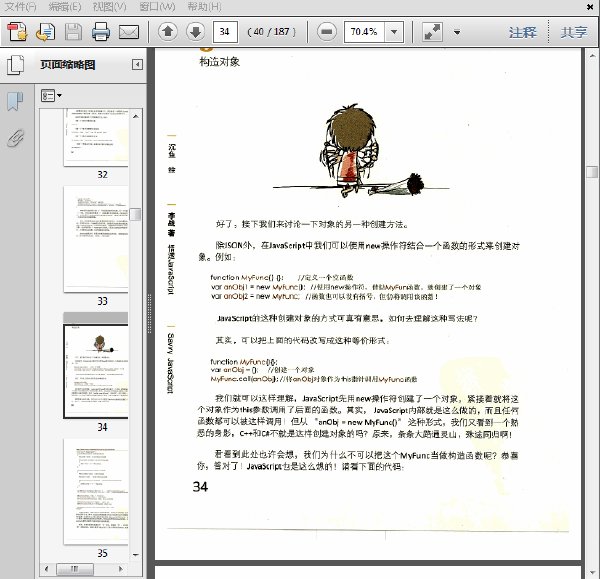Zoom out with the minus button
The height and width of the screenshot is (579, 600).
point(327,32)
